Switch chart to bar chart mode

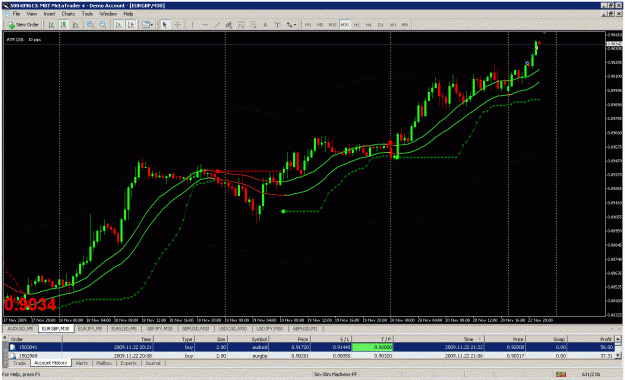point(51,25)
